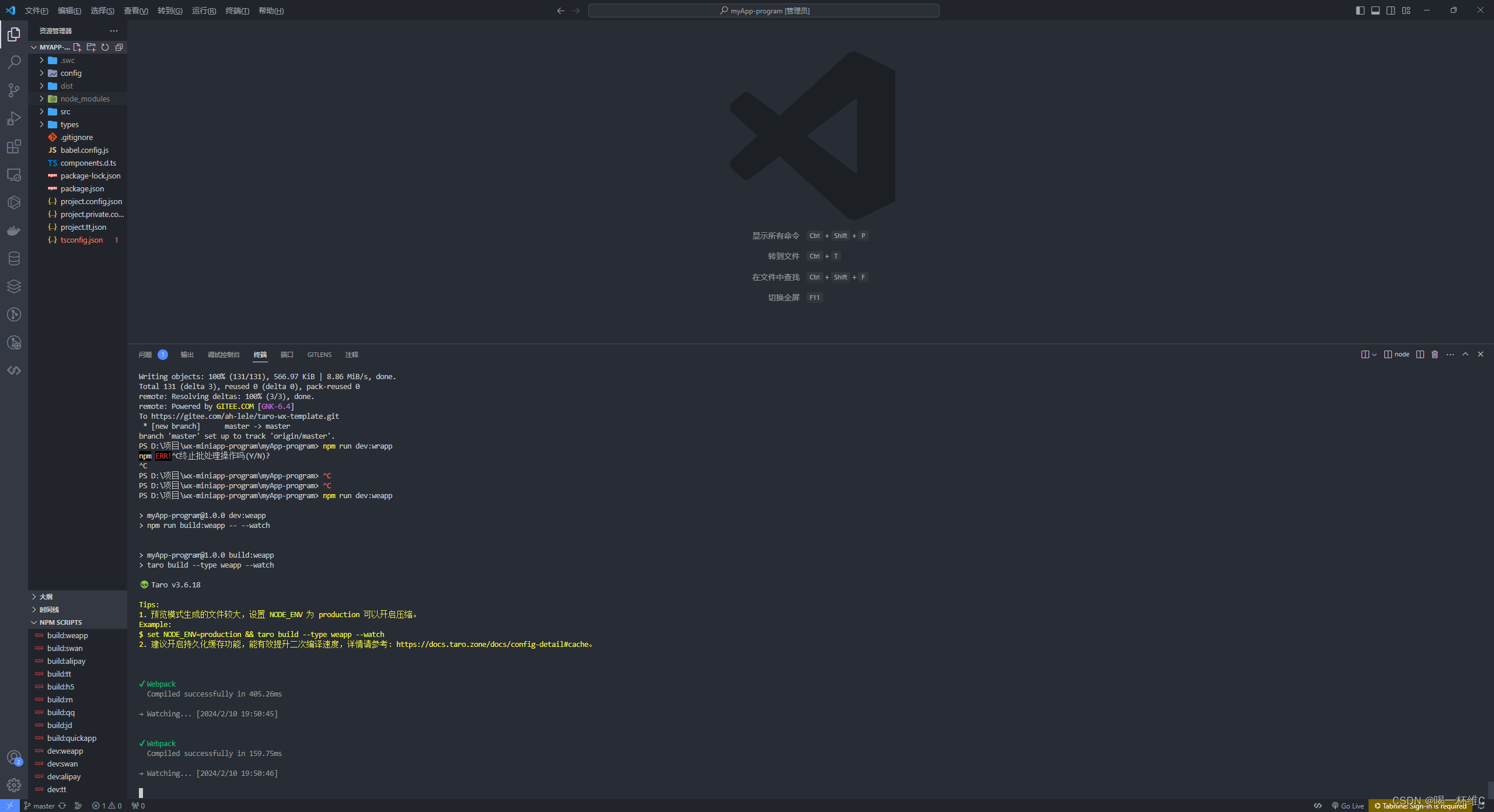Open the Source Control view
Viewport: 1494px width, 812px height.
click(14, 90)
